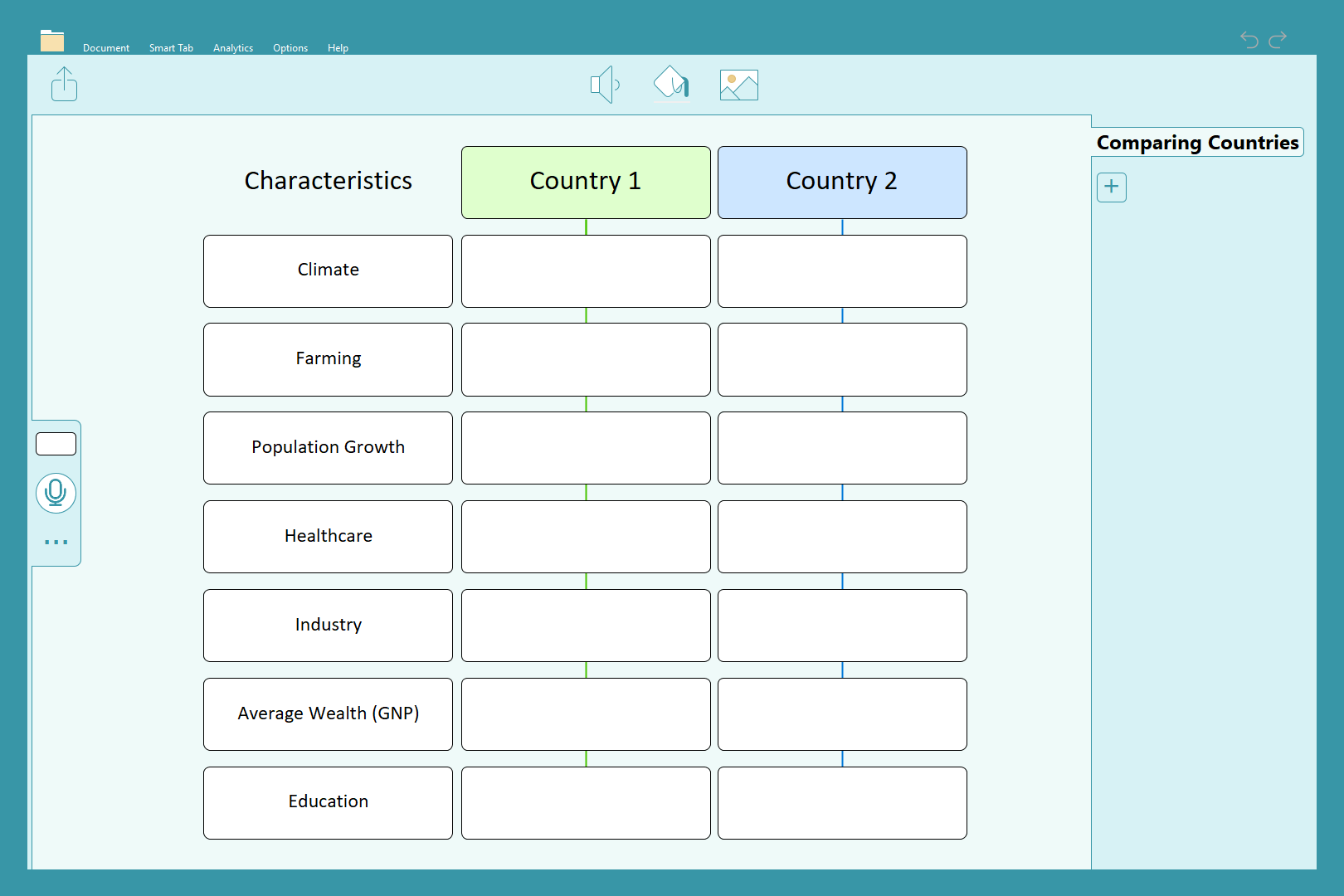Screen dimensions: 1344x896
Task: Click the share/export icon
Action: (x=64, y=85)
